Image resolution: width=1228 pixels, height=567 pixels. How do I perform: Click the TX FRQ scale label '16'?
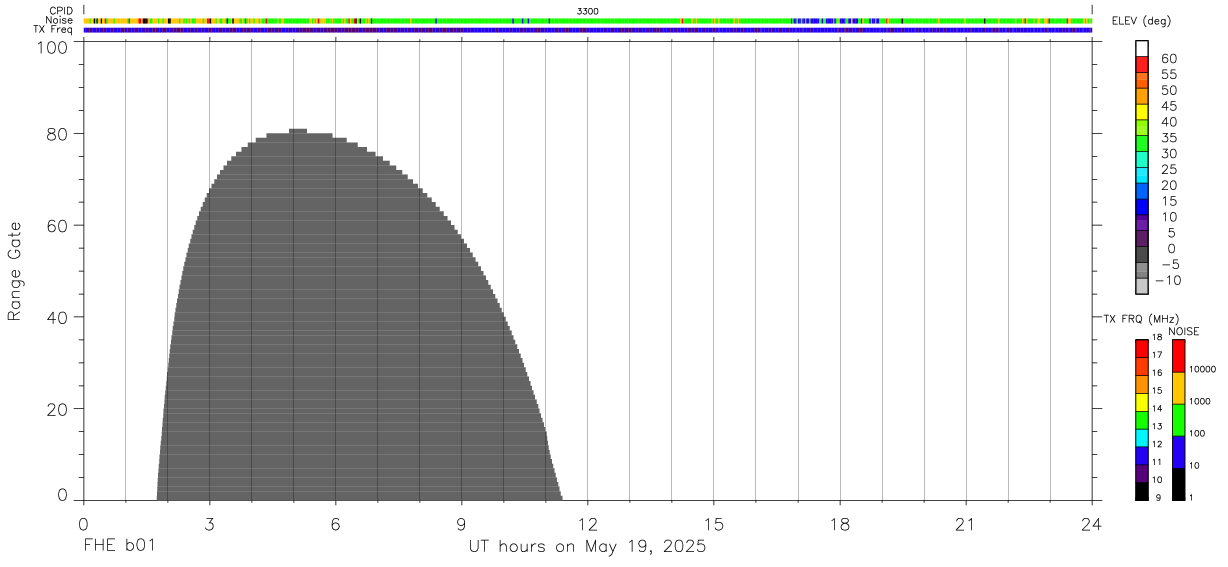click(x=1157, y=372)
